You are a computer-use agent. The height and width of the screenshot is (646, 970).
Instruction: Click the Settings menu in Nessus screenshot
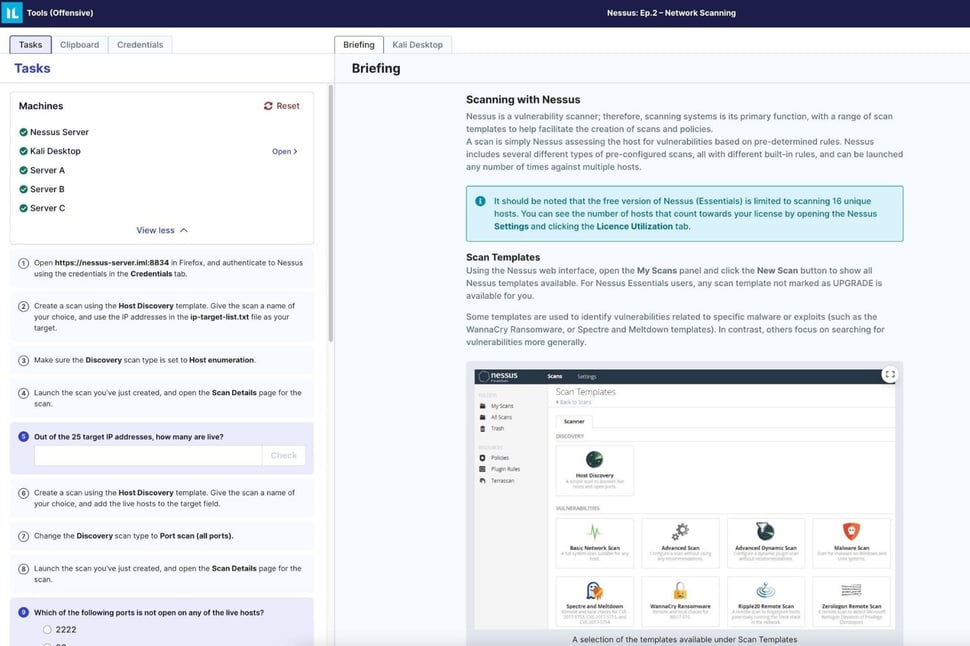pyautogui.click(x=586, y=376)
